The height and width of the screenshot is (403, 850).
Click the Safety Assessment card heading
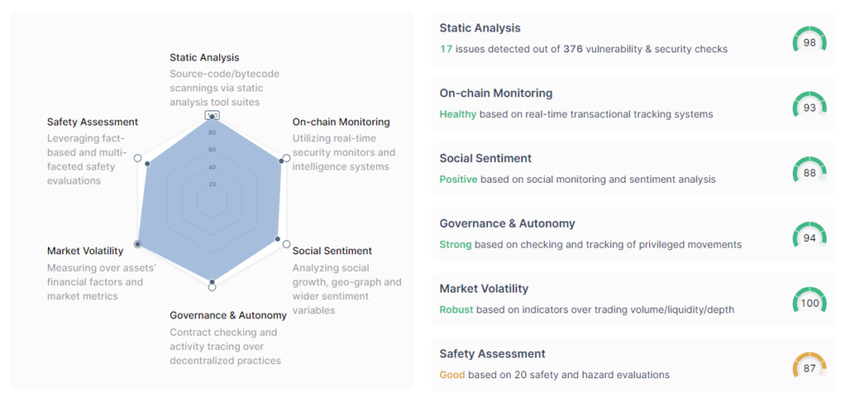tap(492, 354)
